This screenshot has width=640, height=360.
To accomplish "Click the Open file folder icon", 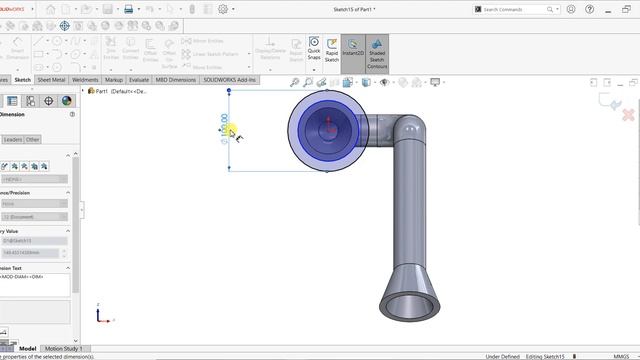I will pos(86,9).
